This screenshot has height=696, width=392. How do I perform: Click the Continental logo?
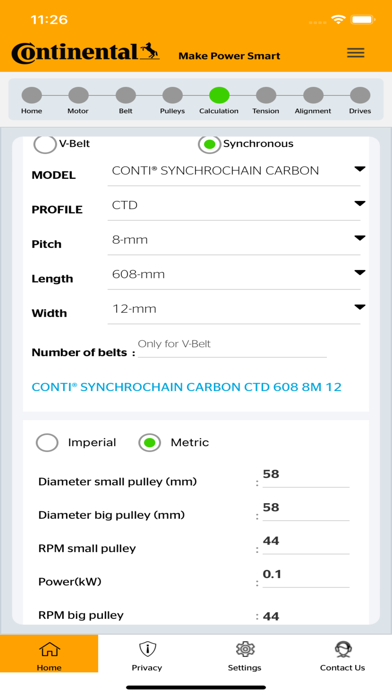tap(85, 53)
